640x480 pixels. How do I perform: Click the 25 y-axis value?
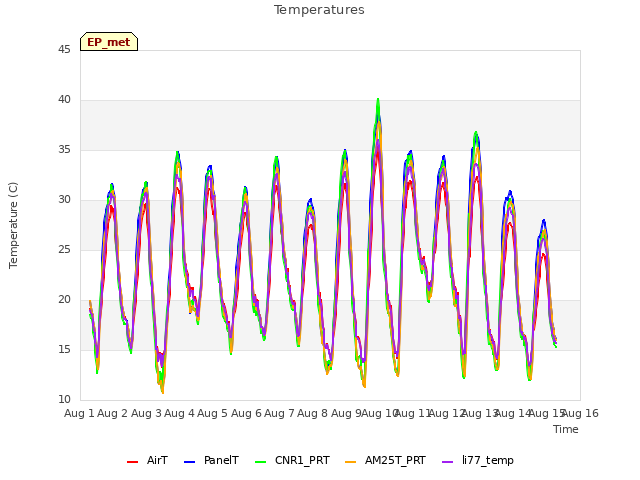pyautogui.click(x=64, y=249)
